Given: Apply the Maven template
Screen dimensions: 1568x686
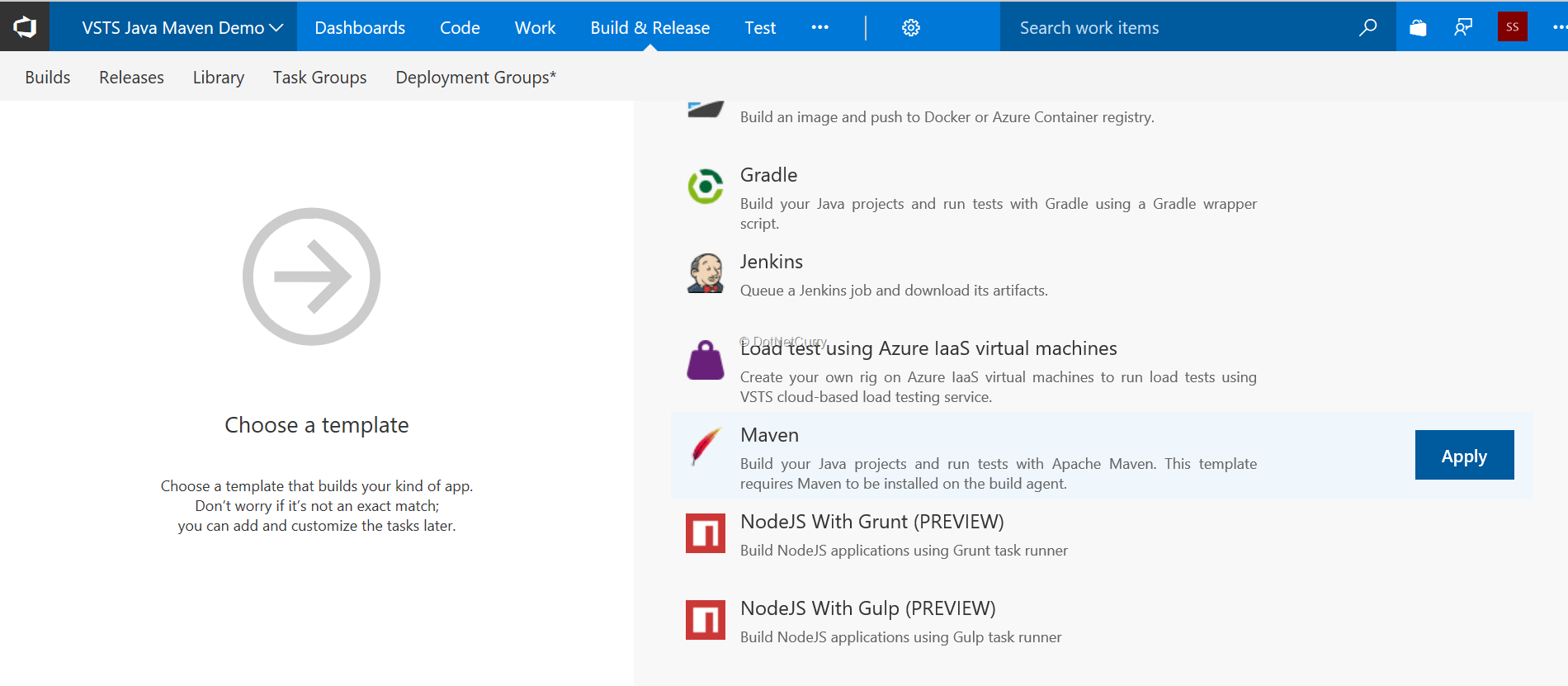Looking at the screenshot, I should (1463, 456).
